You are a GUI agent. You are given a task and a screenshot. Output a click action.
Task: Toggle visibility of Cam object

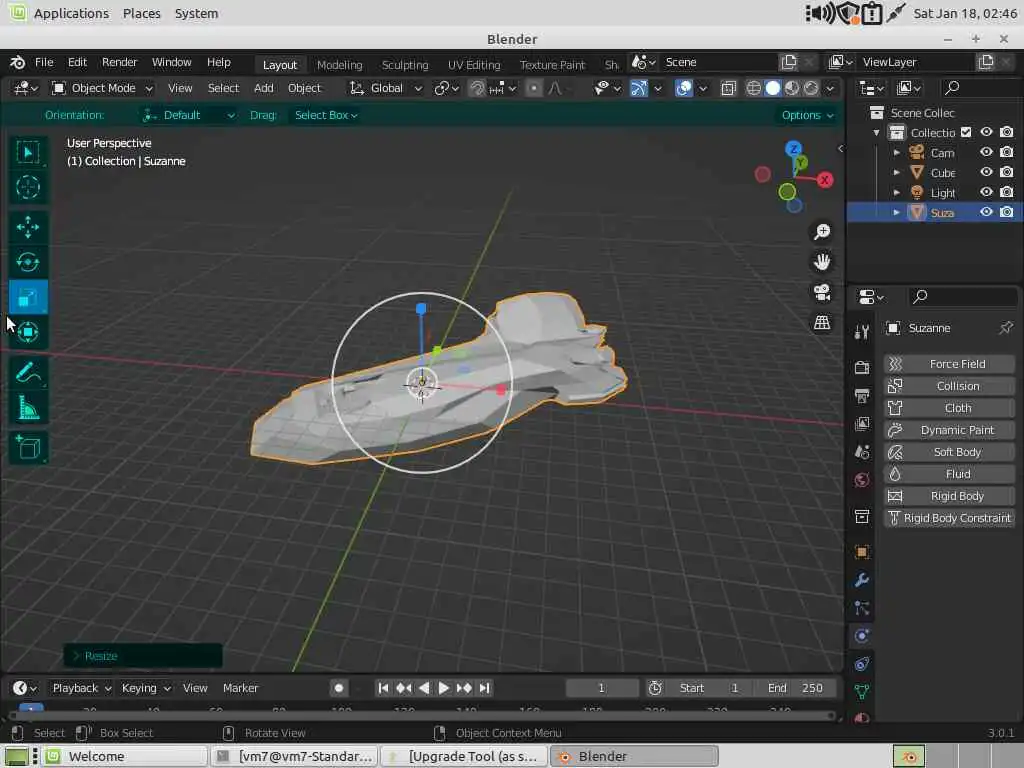pos(986,152)
